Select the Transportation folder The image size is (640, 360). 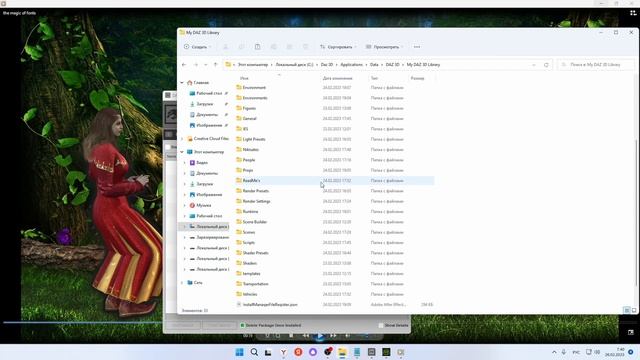click(x=255, y=284)
